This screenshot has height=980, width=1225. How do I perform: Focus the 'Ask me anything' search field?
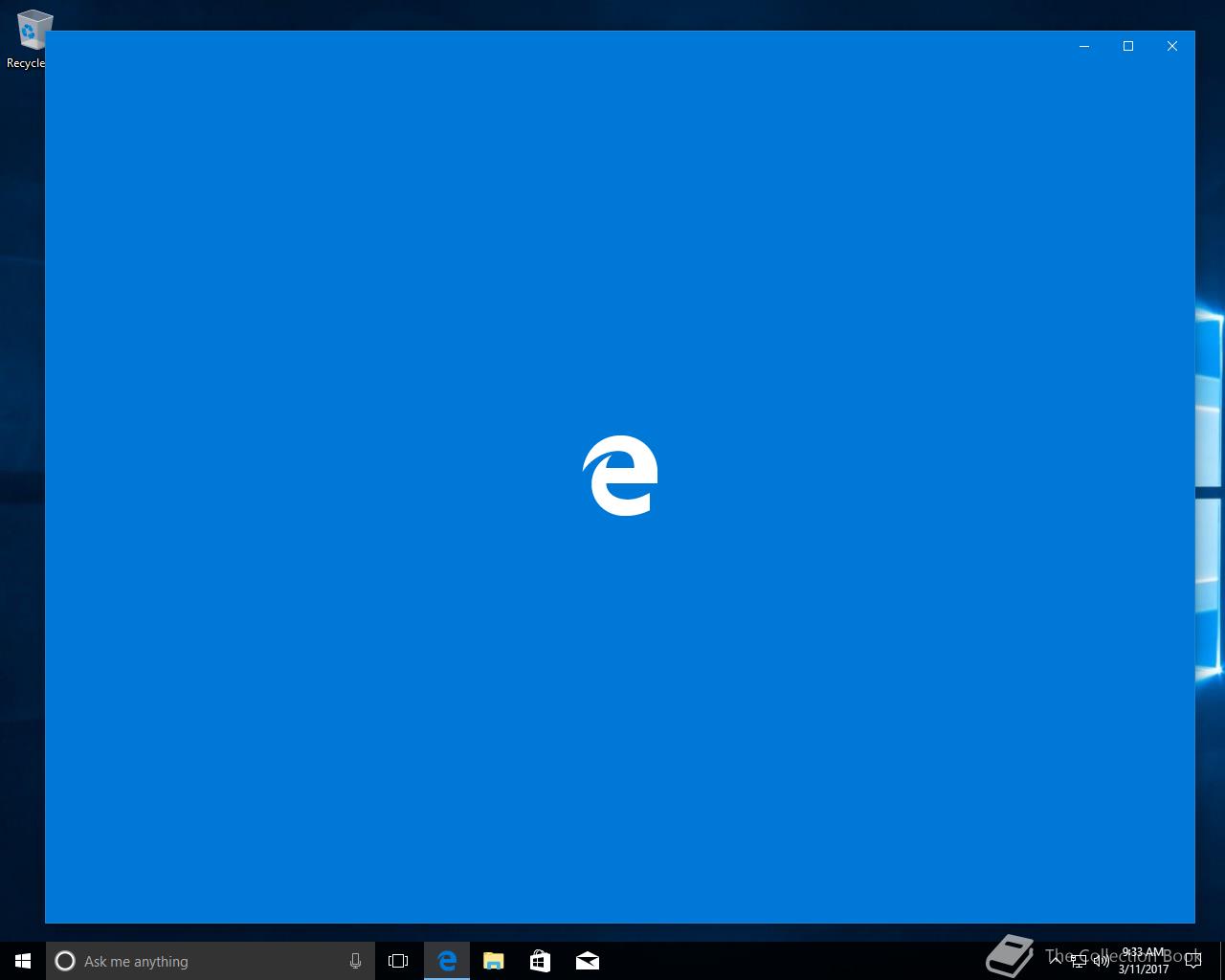pos(211,961)
